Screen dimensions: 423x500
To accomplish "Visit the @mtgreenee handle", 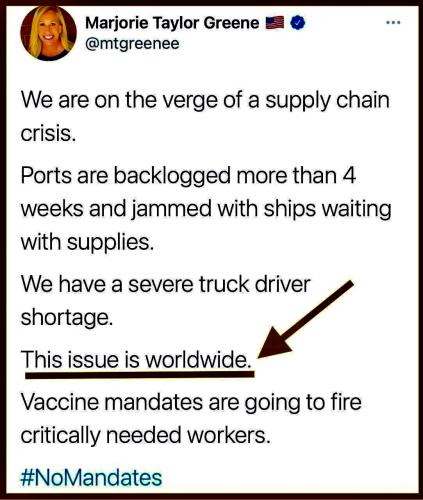I will 132,44.
